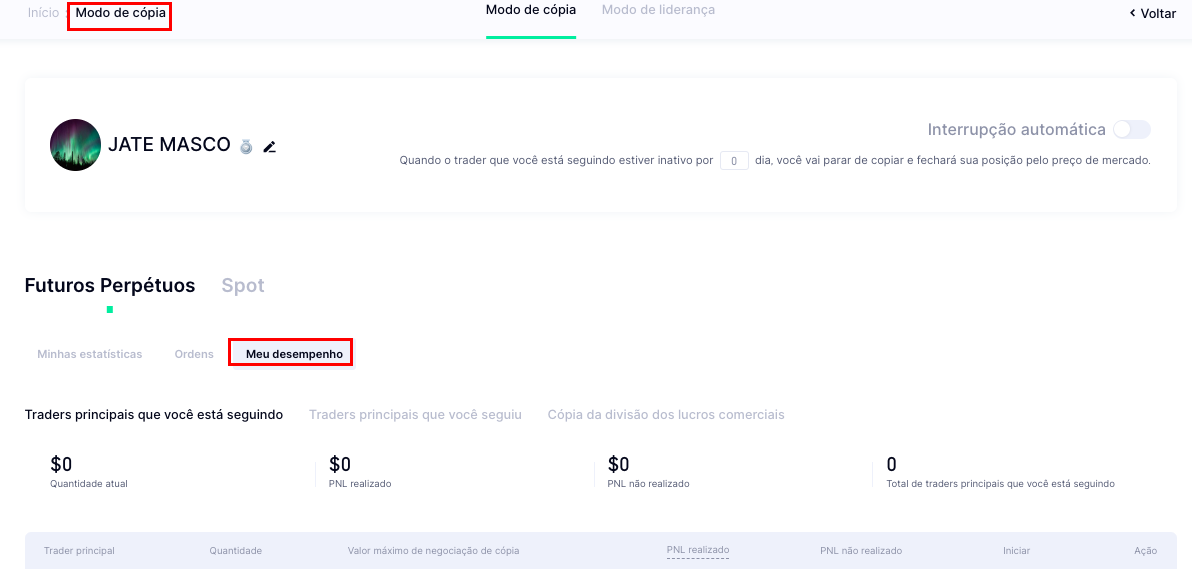Screen dimensions: 1192x569
Task: Select the Modo de cópia top tab
Action: pyautogui.click(x=530, y=10)
